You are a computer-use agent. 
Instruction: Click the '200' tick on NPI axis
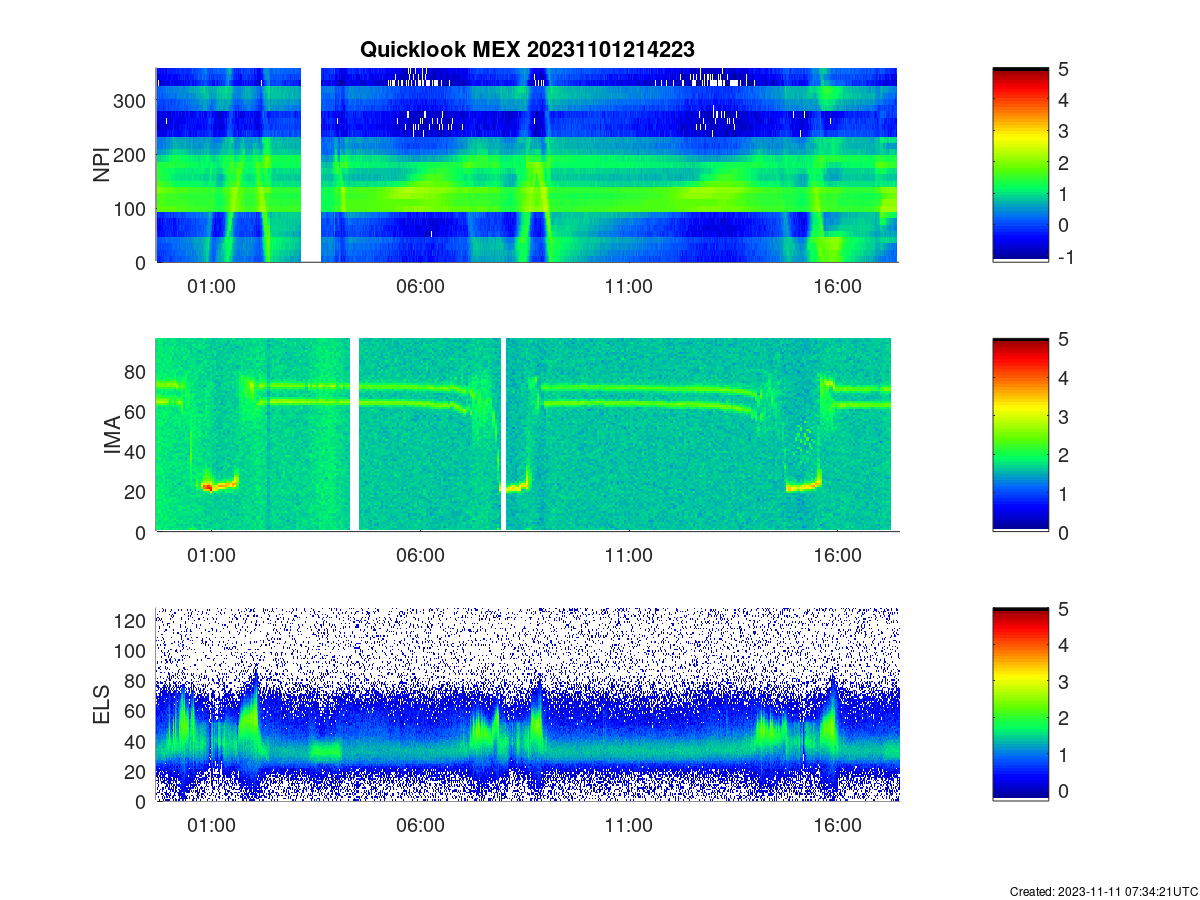coord(132,155)
